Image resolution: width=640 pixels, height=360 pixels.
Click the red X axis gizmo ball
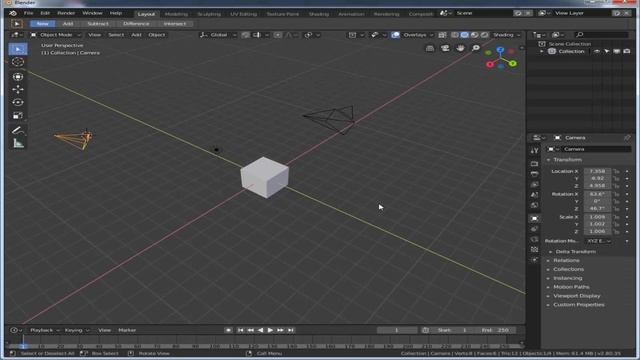490,64
